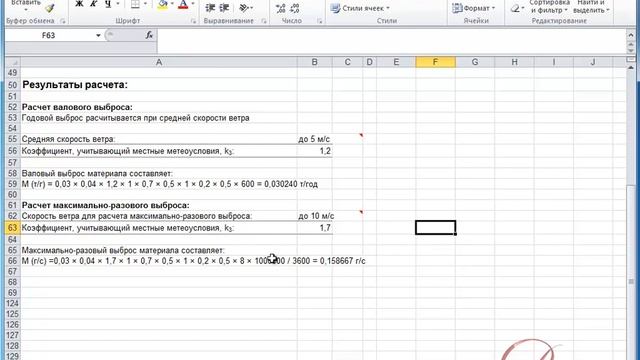Apply the red font color
The width and height of the screenshot is (640, 360).
tap(183, 4)
